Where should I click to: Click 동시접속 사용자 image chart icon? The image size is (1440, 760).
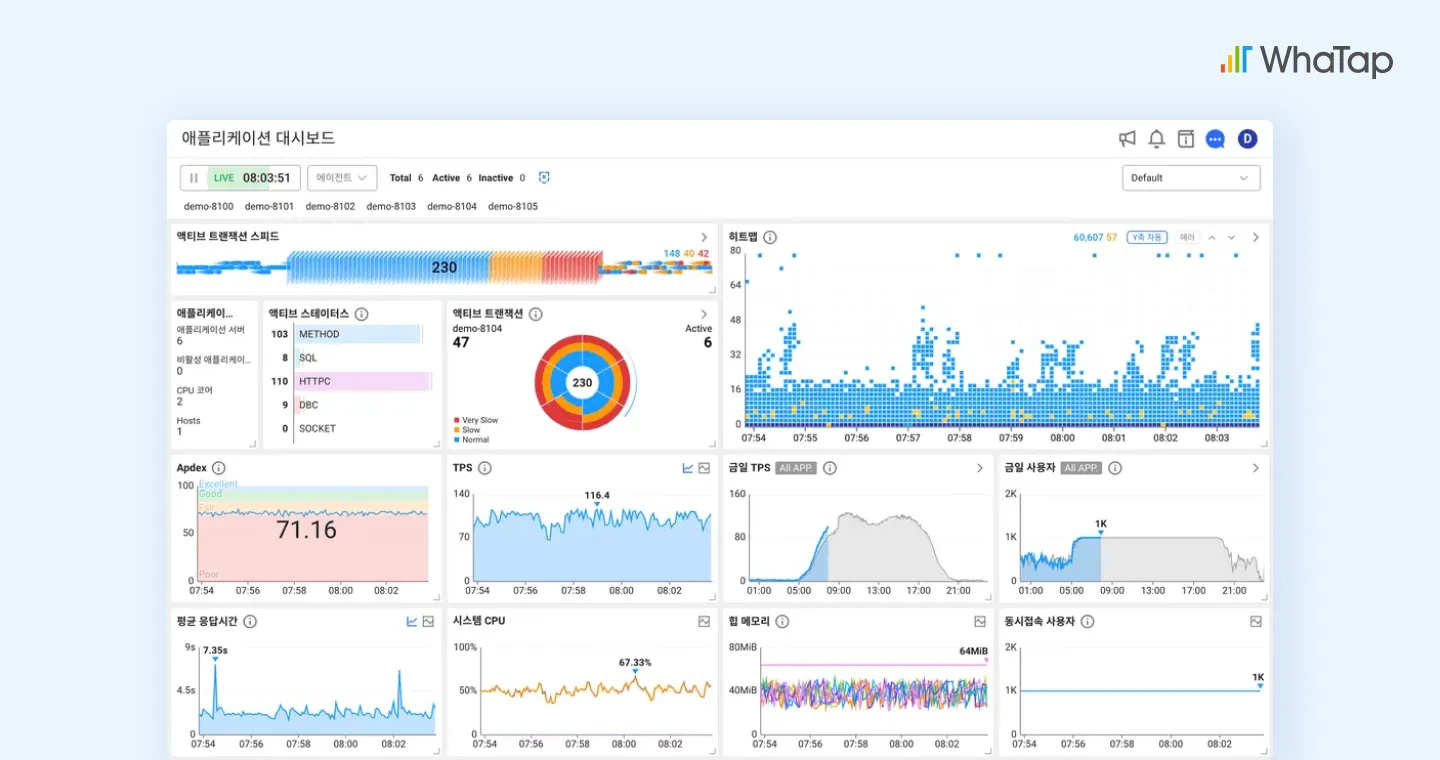click(x=1256, y=621)
